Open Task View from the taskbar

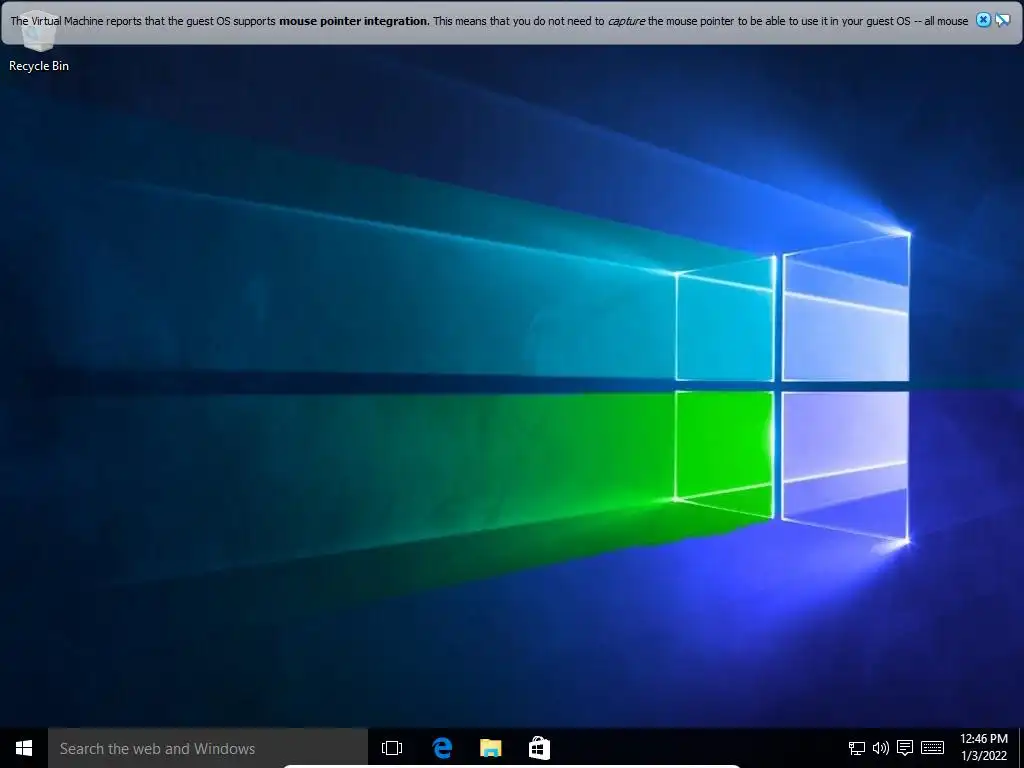coord(392,748)
